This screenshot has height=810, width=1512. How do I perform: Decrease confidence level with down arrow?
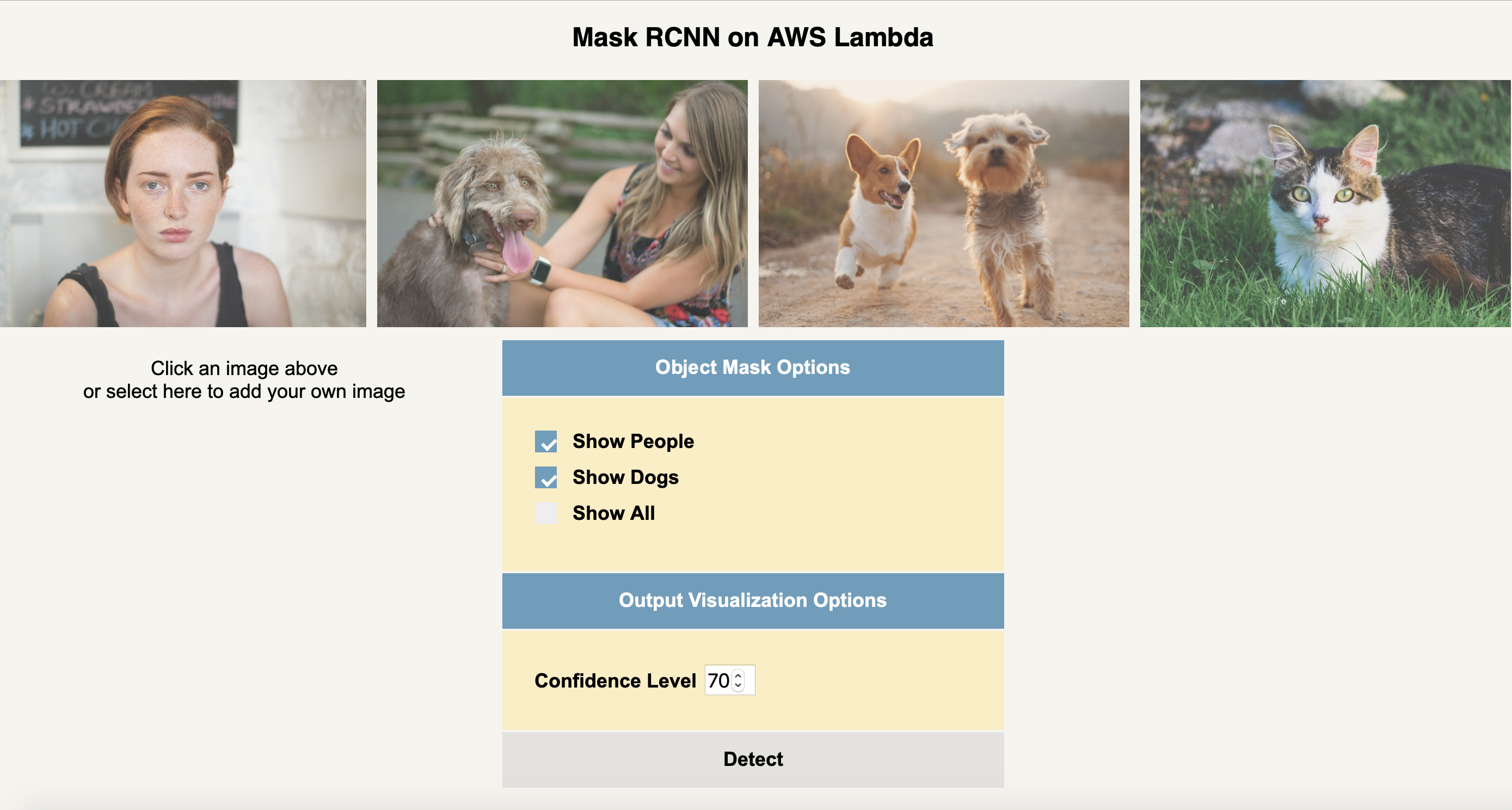pyautogui.click(x=739, y=685)
